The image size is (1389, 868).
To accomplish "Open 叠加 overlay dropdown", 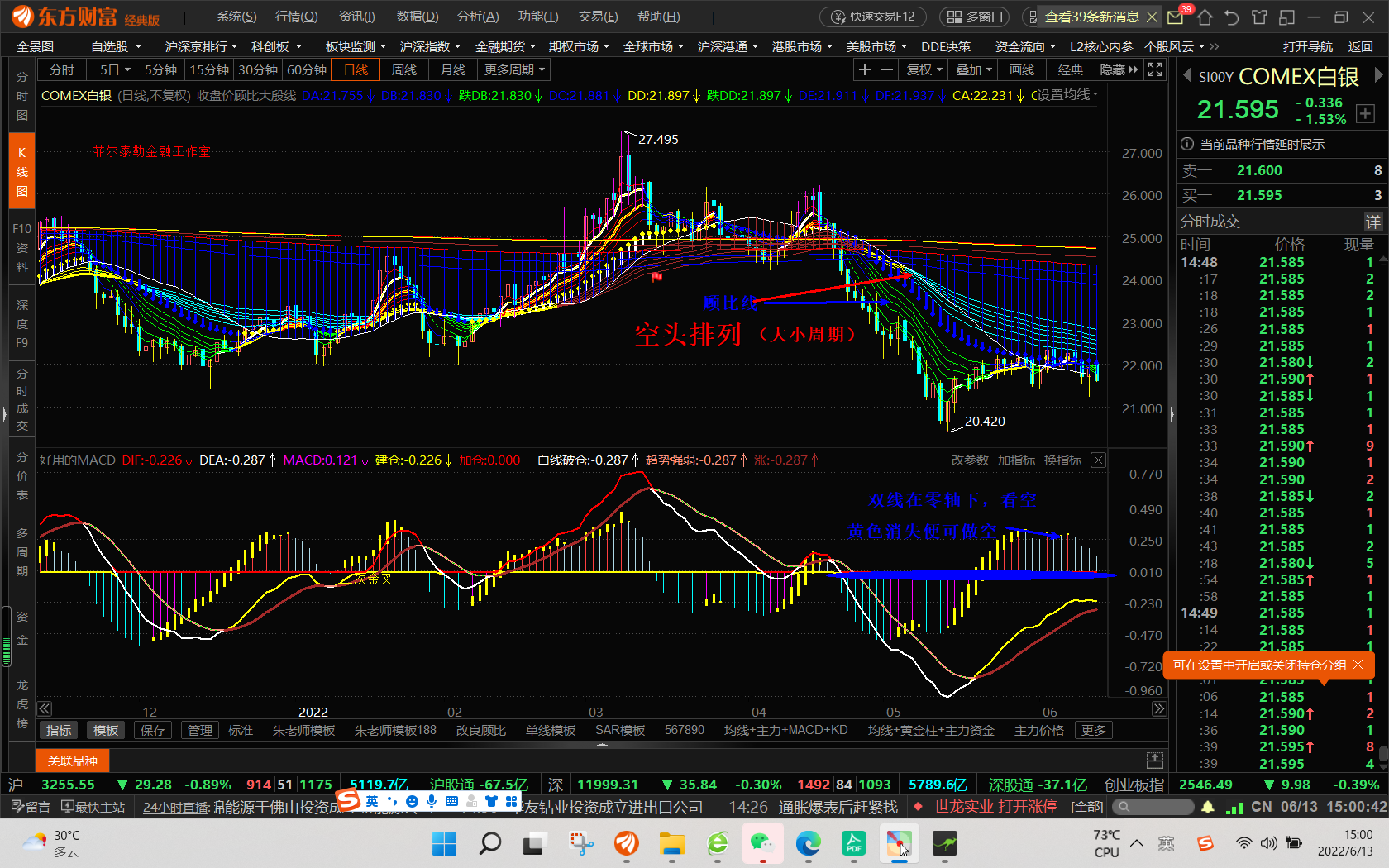I will tap(973, 70).
